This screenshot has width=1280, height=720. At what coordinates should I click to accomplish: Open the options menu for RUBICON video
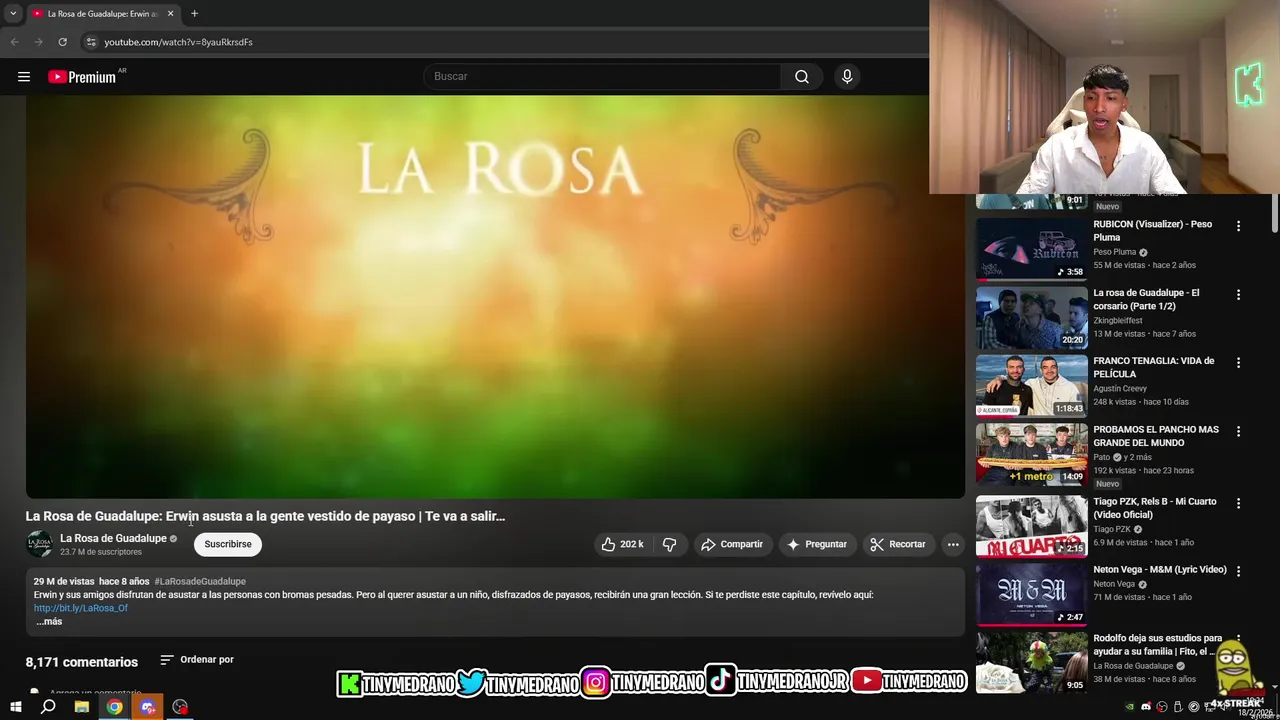pyautogui.click(x=1238, y=227)
